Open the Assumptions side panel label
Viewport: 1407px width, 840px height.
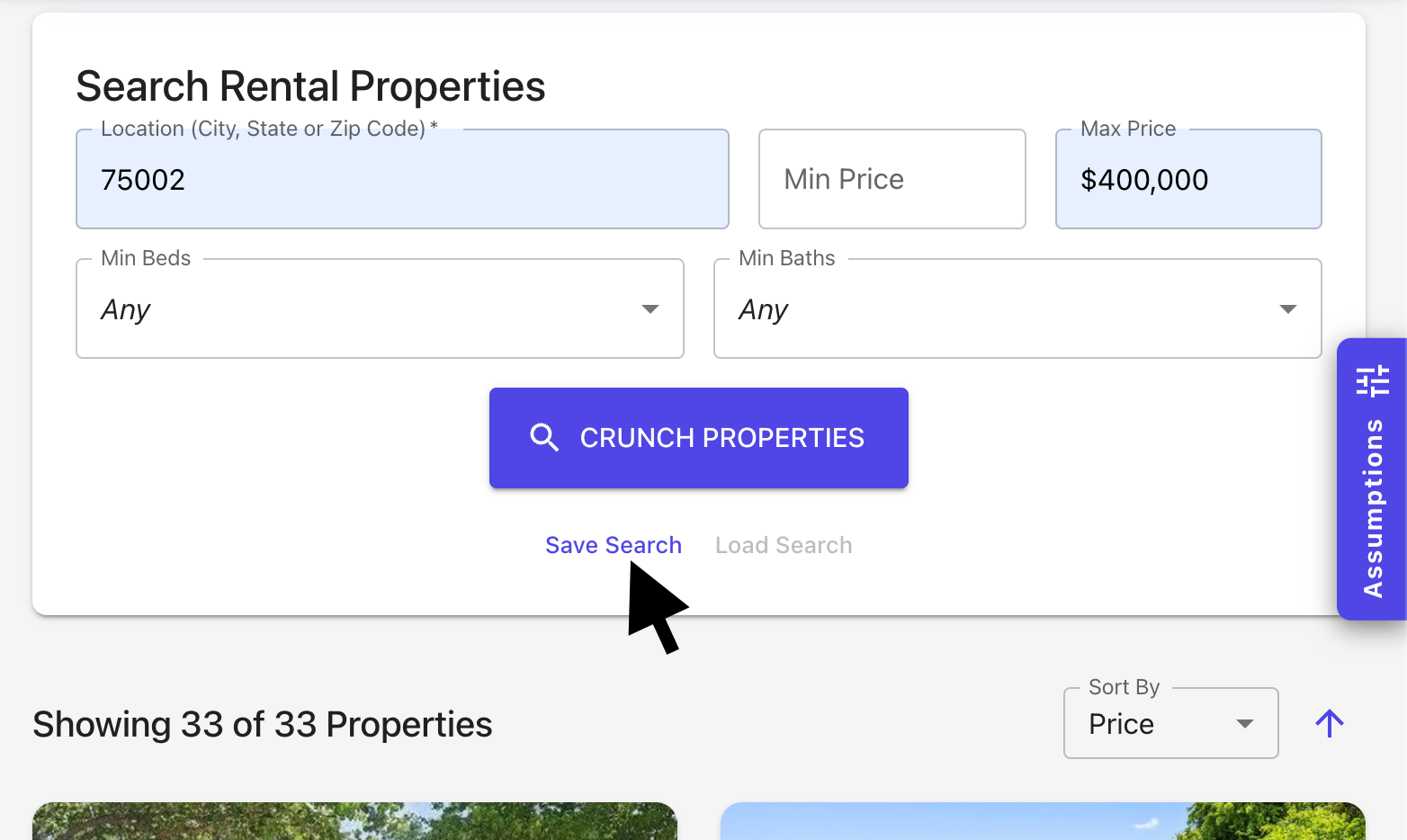pyautogui.click(x=1373, y=508)
